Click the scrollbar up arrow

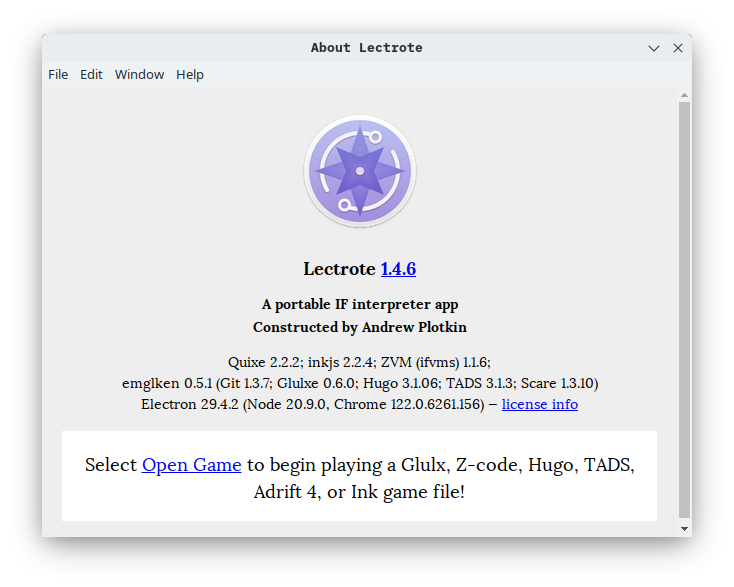click(684, 95)
